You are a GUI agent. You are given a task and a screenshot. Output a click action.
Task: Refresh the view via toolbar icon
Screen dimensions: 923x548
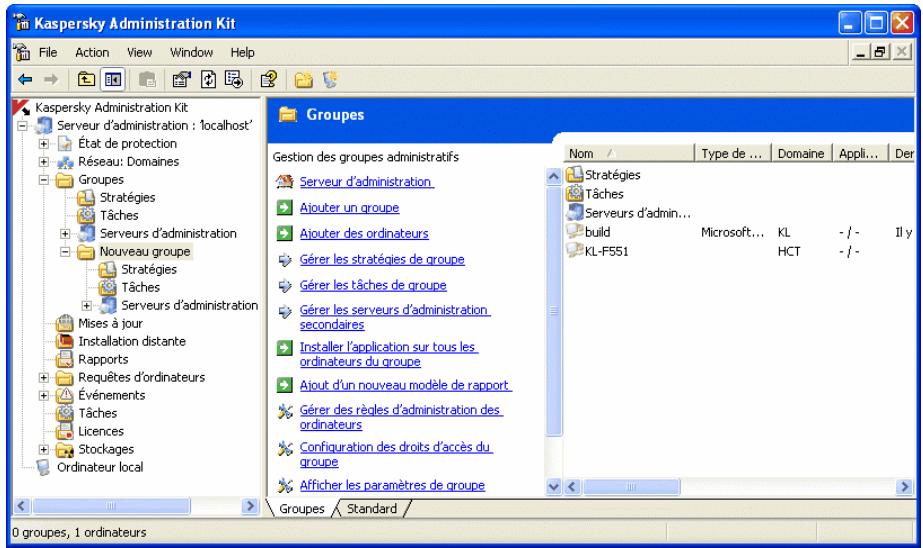click(x=208, y=79)
